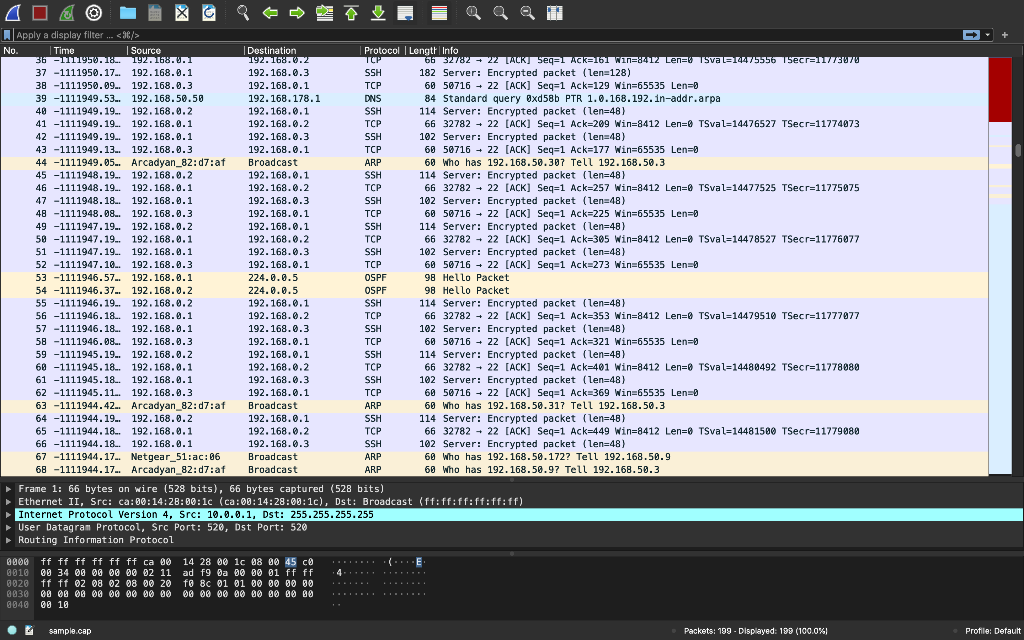Viewport: 1024px width, 640px height.
Task: Select packet 37 SSH length 182
Action: coord(494,73)
